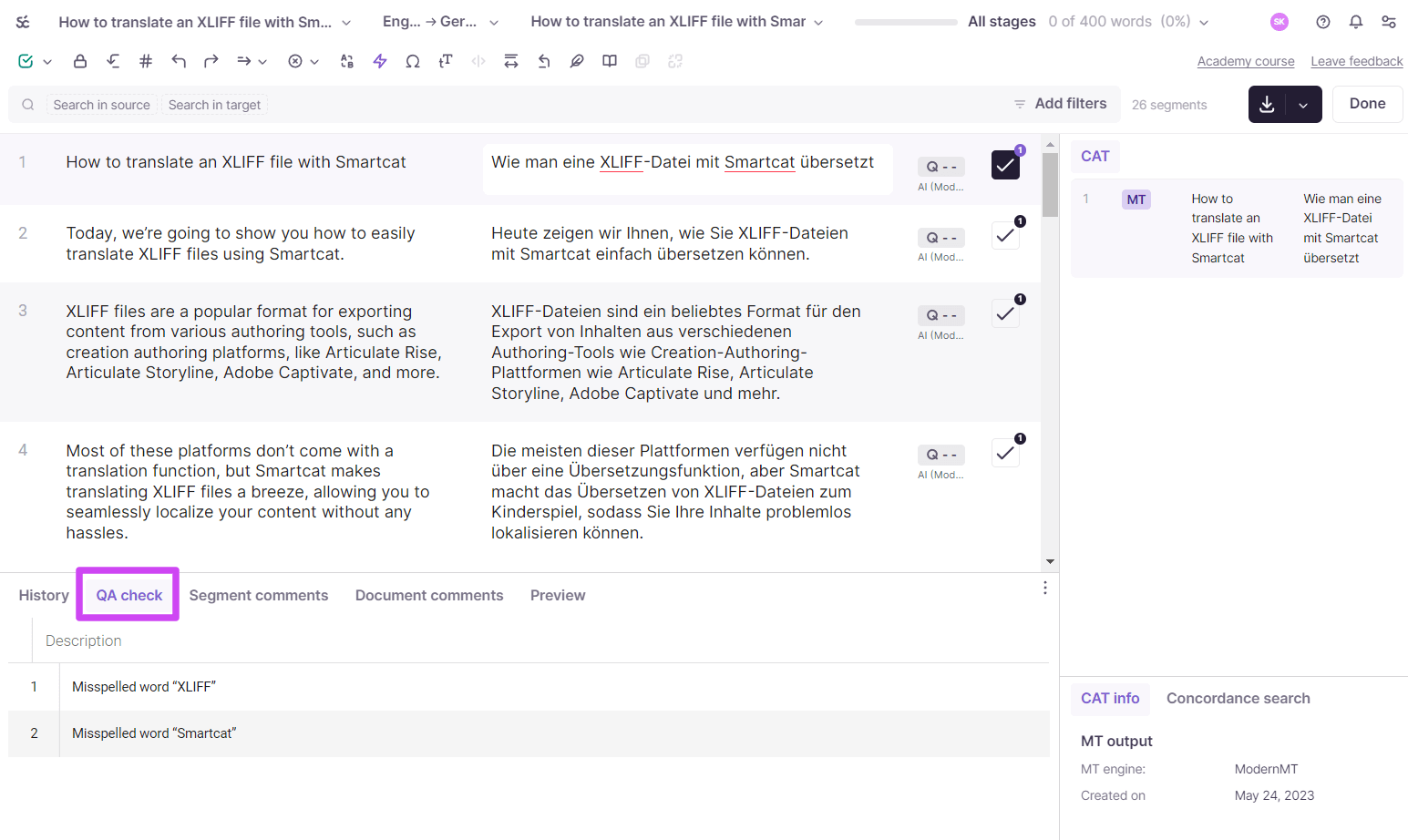Click the feather pen icon
The width and height of the screenshot is (1408, 840).
[x=577, y=61]
